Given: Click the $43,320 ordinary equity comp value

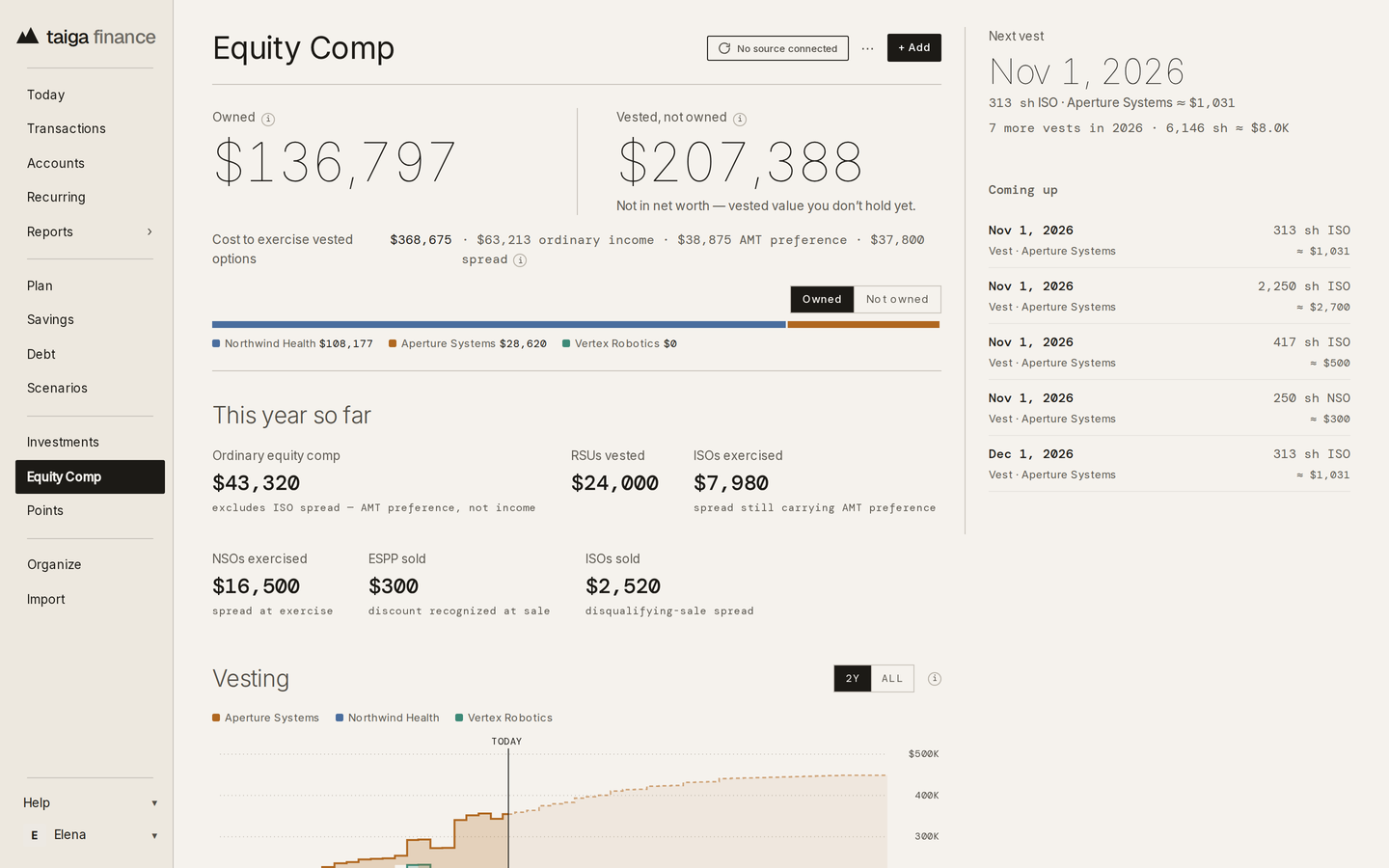Looking at the screenshot, I should [x=256, y=483].
